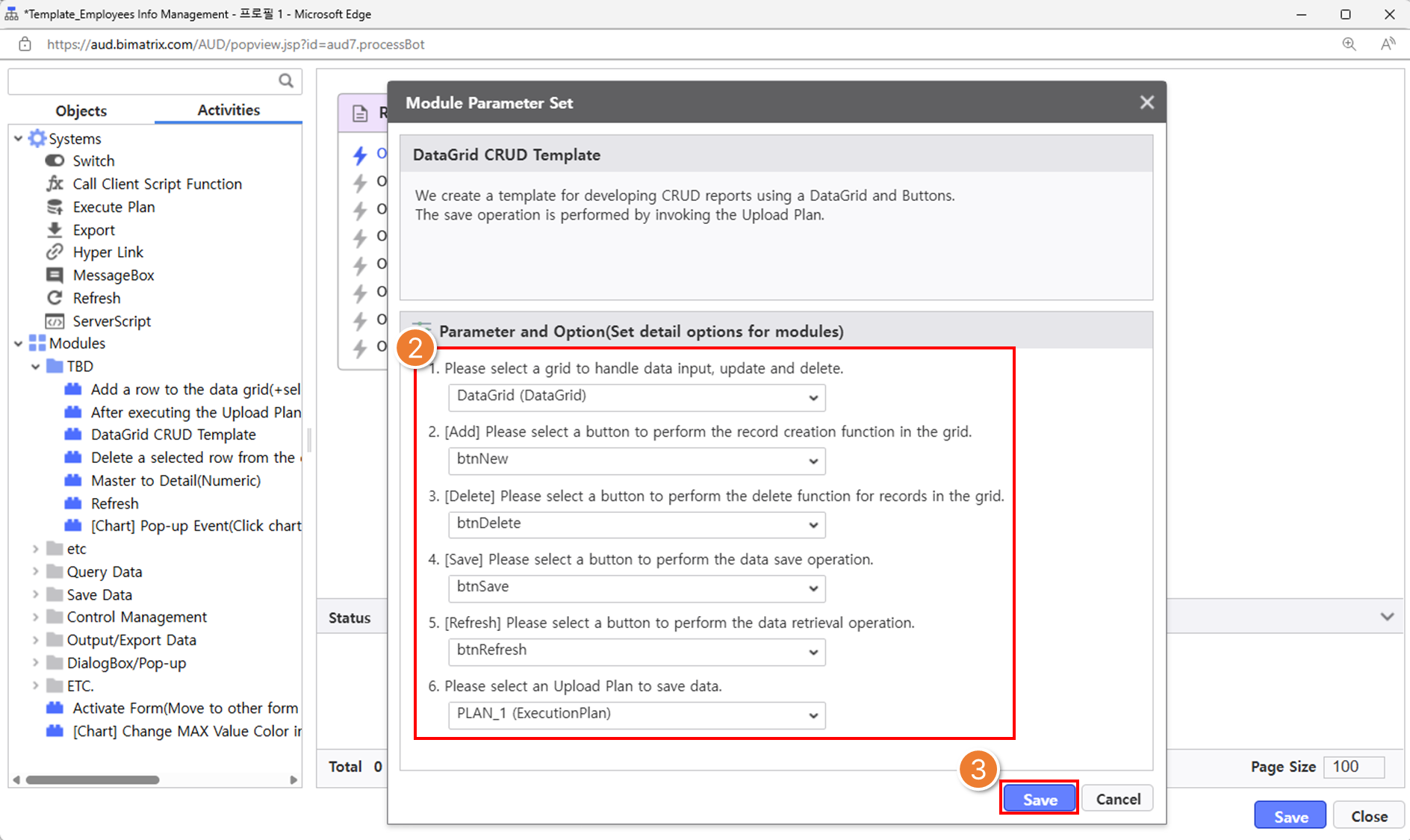Click the Systems gear icon
This screenshot has height=840, width=1410.
click(37, 138)
